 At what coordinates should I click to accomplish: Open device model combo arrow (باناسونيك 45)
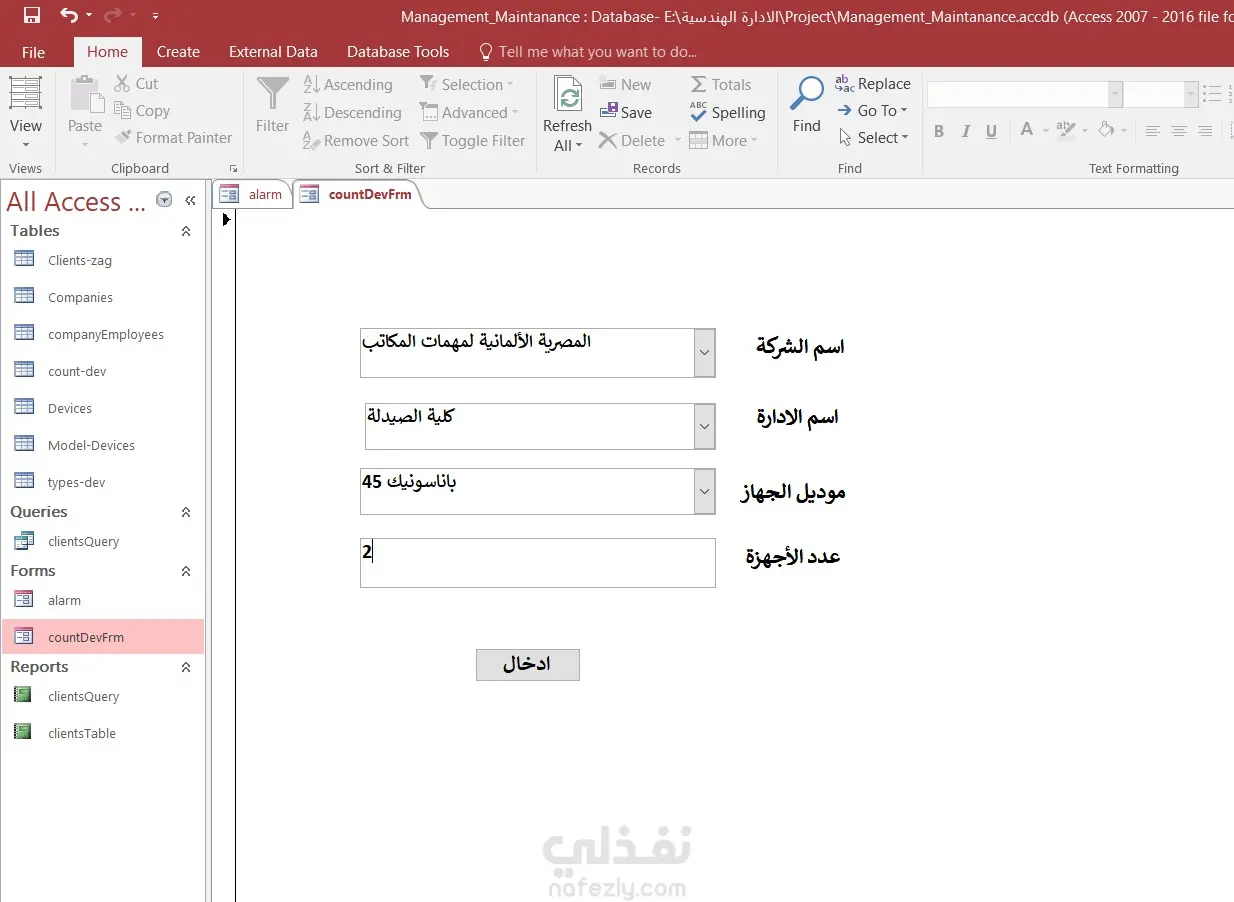click(x=705, y=491)
